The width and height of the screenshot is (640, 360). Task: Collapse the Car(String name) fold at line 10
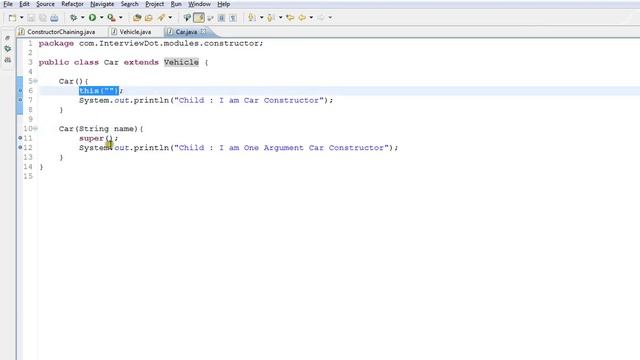[x=36, y=128]
